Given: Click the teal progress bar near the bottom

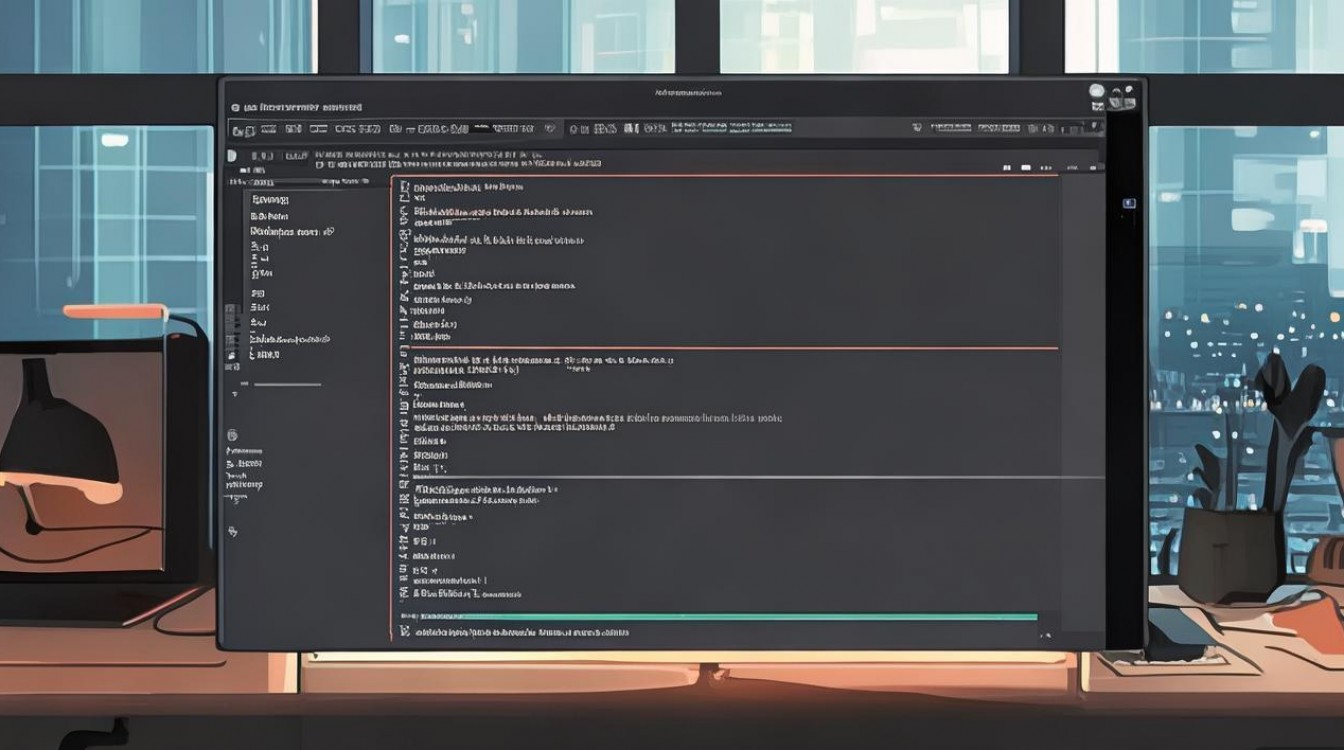Looking at the screenshot, I should click(x=715, y=616).
